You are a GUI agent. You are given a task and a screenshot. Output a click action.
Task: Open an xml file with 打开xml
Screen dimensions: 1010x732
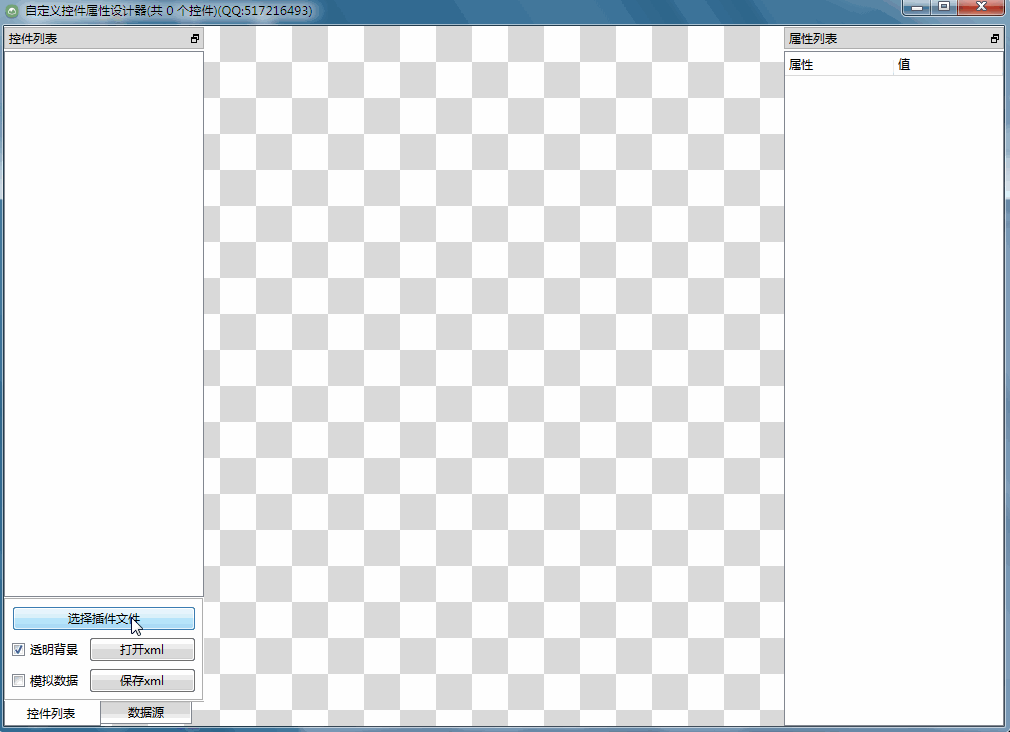tap(142, 650)
